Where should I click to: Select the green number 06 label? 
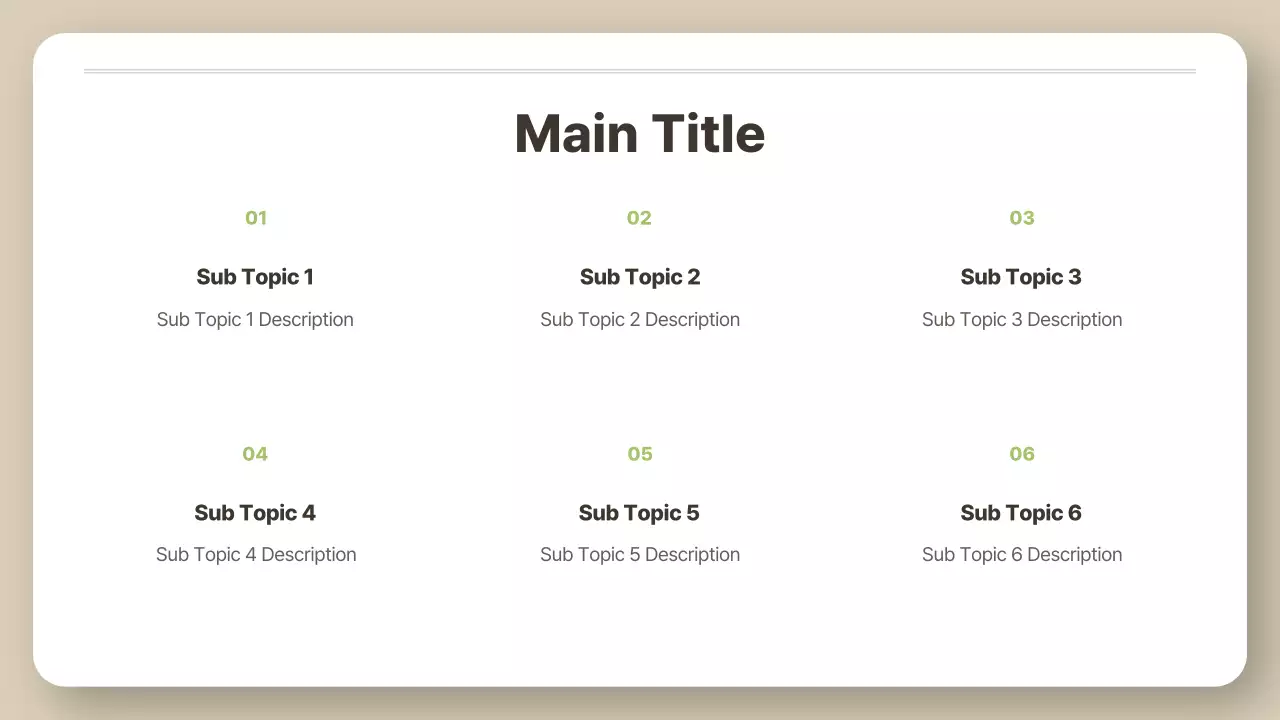click(x=1021, y=454)
